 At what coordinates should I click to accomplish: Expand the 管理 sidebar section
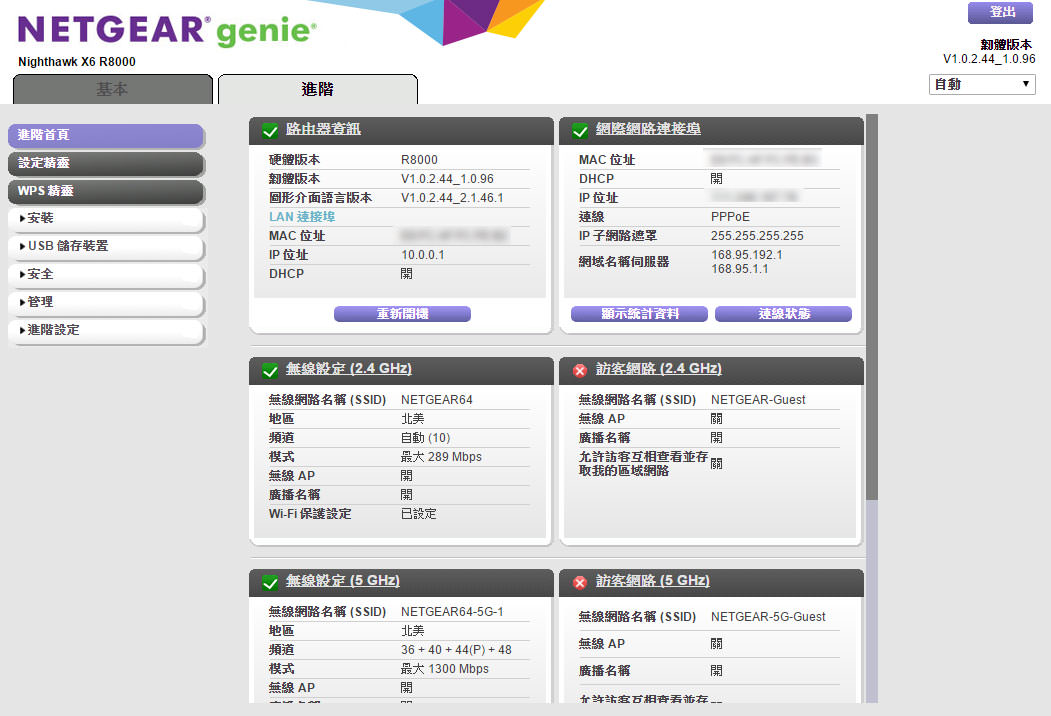[x=105, y=302]
